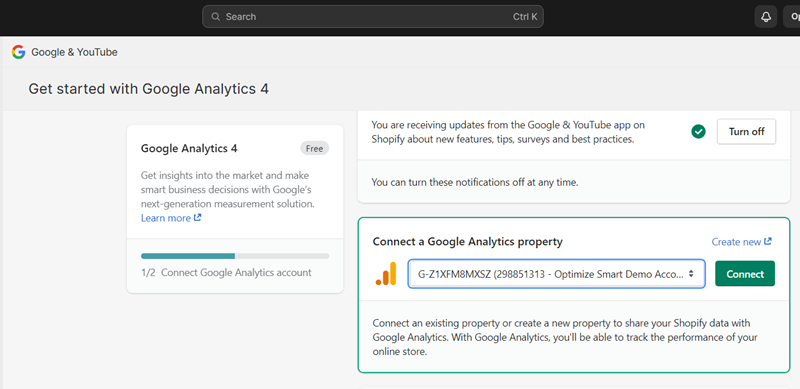Click the search magnifier icon
The height and width of the screenshot is (389, 800).
(216, 17)
